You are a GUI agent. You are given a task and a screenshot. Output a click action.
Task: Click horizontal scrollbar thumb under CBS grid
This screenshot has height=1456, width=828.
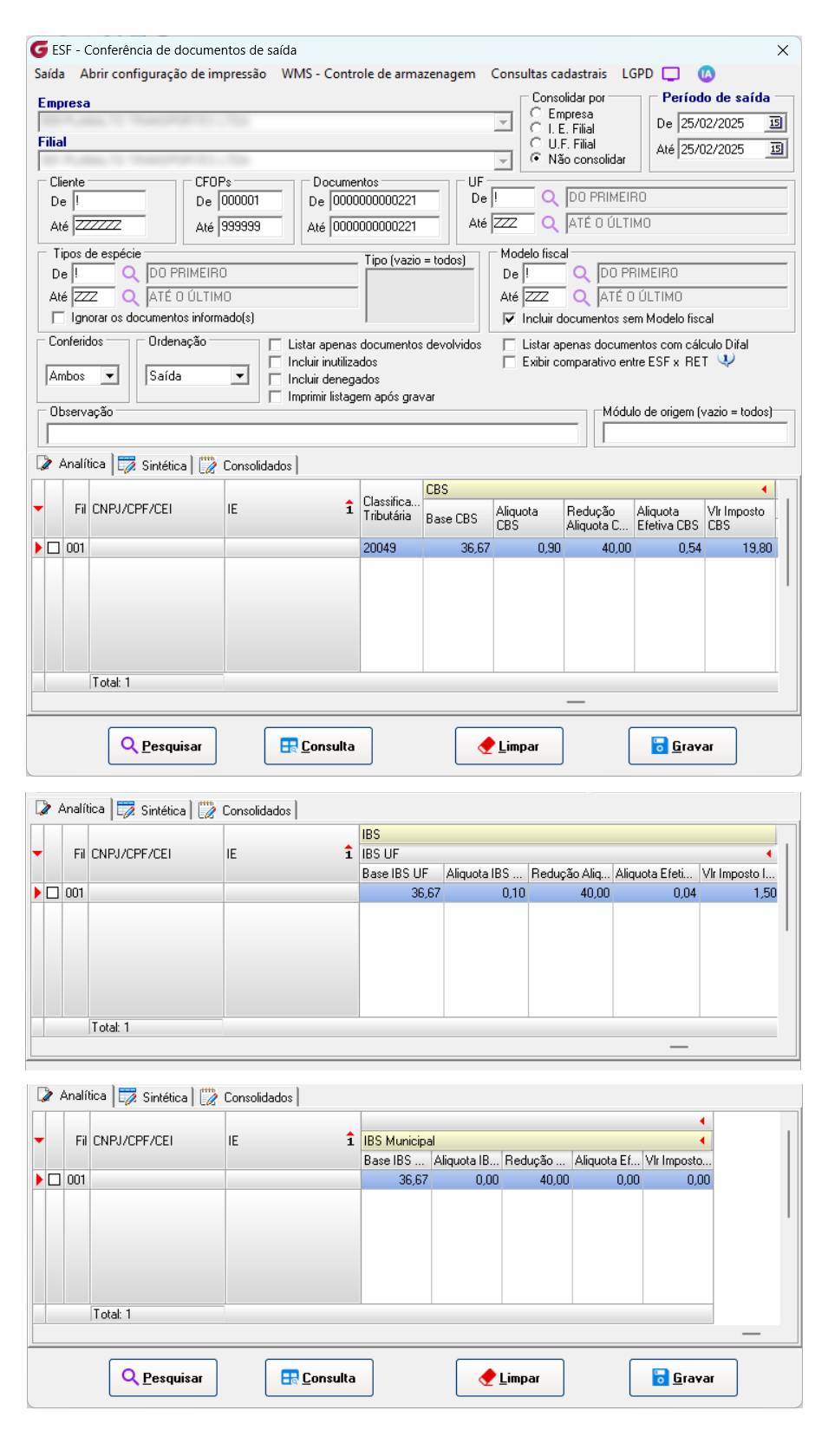(576, 702)
